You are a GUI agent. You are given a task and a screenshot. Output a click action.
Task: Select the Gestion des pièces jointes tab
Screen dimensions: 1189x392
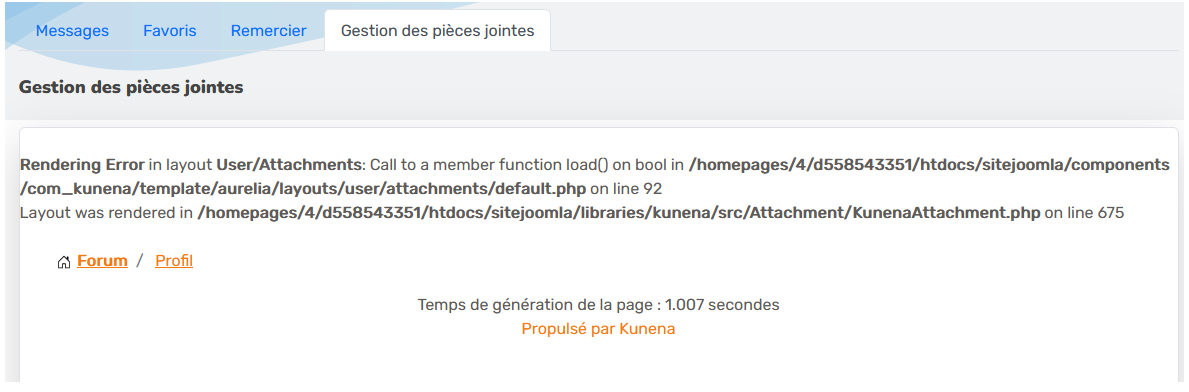[x=438, y=31]
